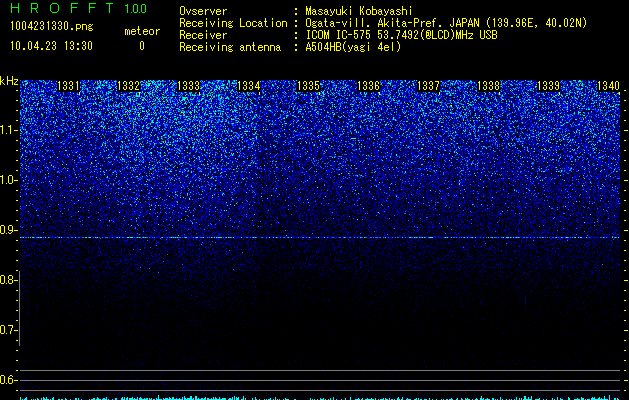The width and height of the screenshot is (629, 400).
Task: Click the Receiver field label
Action: (203, 35)
